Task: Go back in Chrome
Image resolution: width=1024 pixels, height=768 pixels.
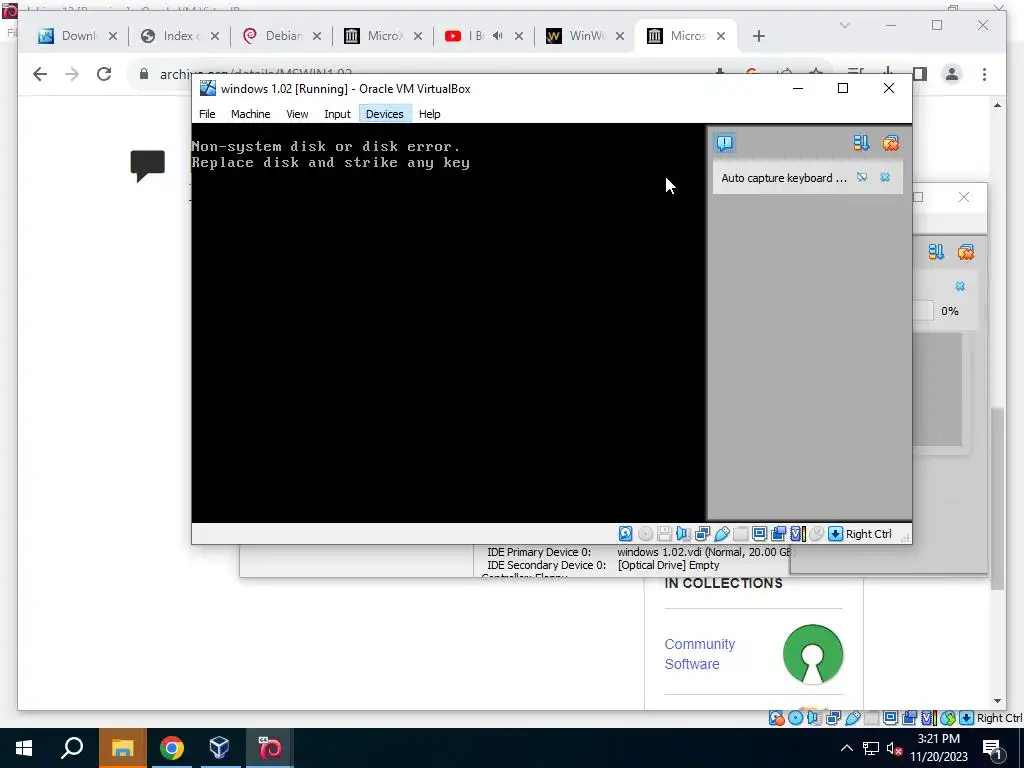Action: 40,74
